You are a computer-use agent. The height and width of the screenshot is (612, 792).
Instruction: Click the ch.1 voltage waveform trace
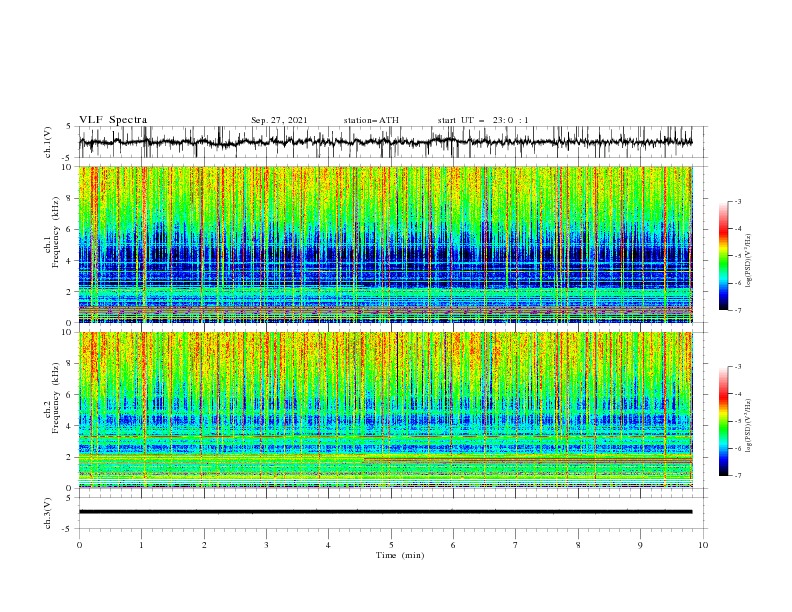[x=385, y=142]
